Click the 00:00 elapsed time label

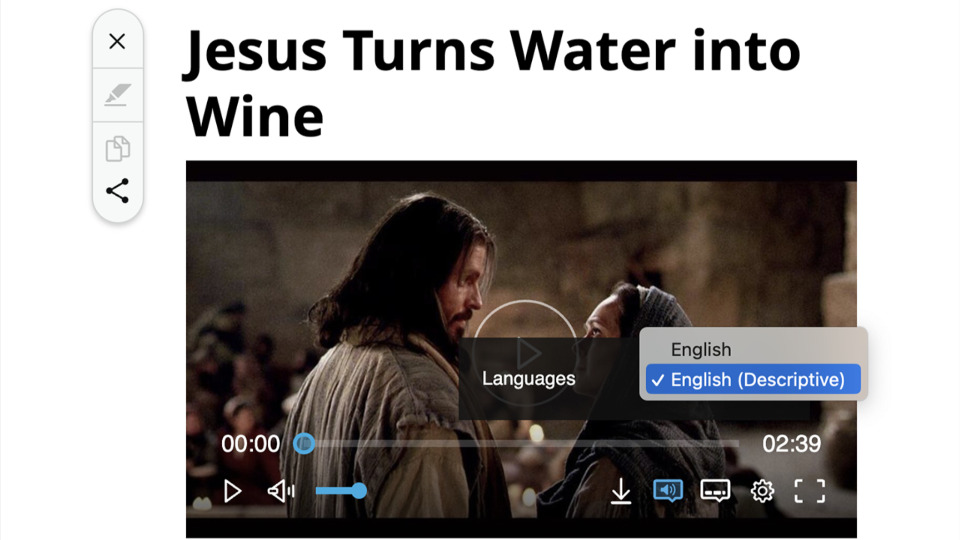pos(250,443)
